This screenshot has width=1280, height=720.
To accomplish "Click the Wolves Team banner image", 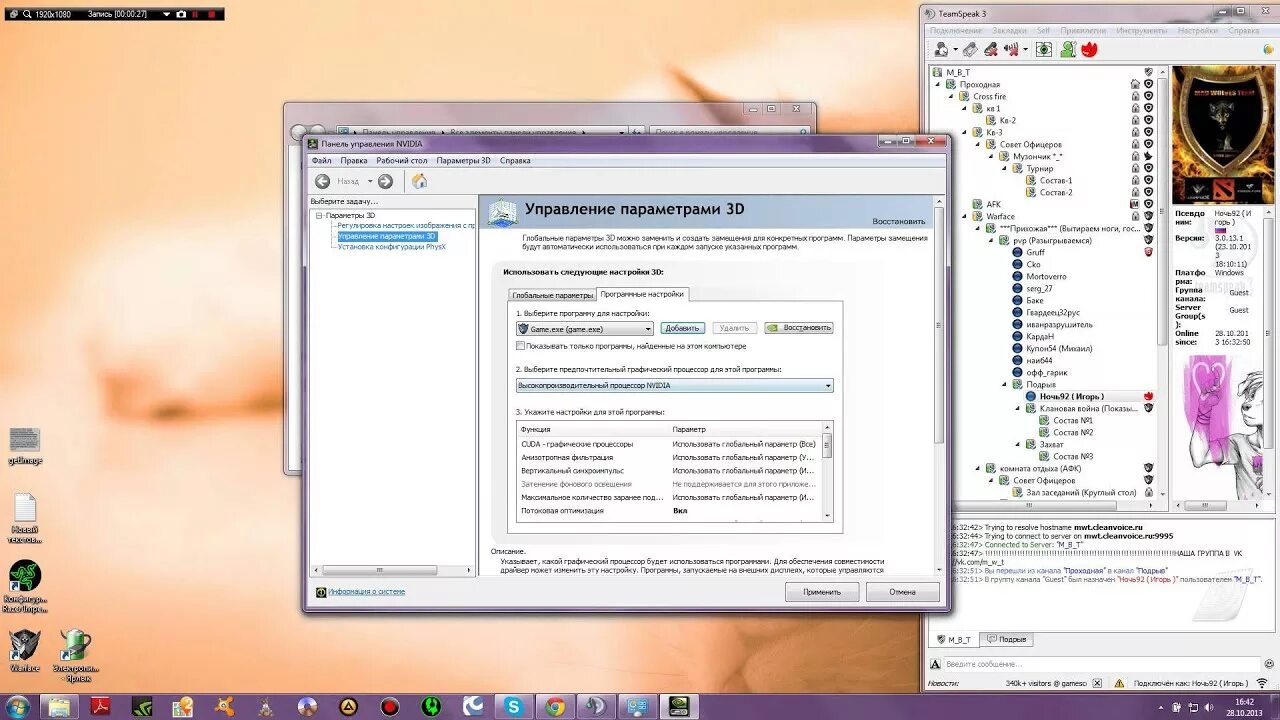I will (1221, 134).
